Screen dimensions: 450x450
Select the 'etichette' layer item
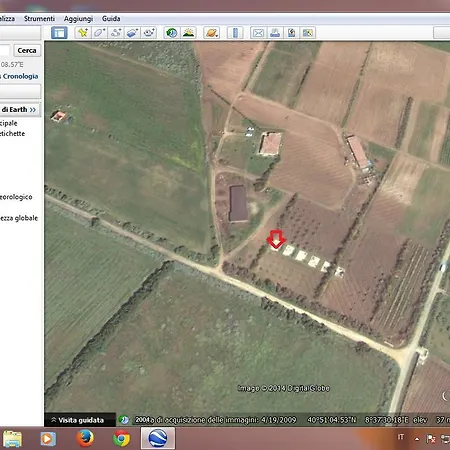click(x=13, y=134)
